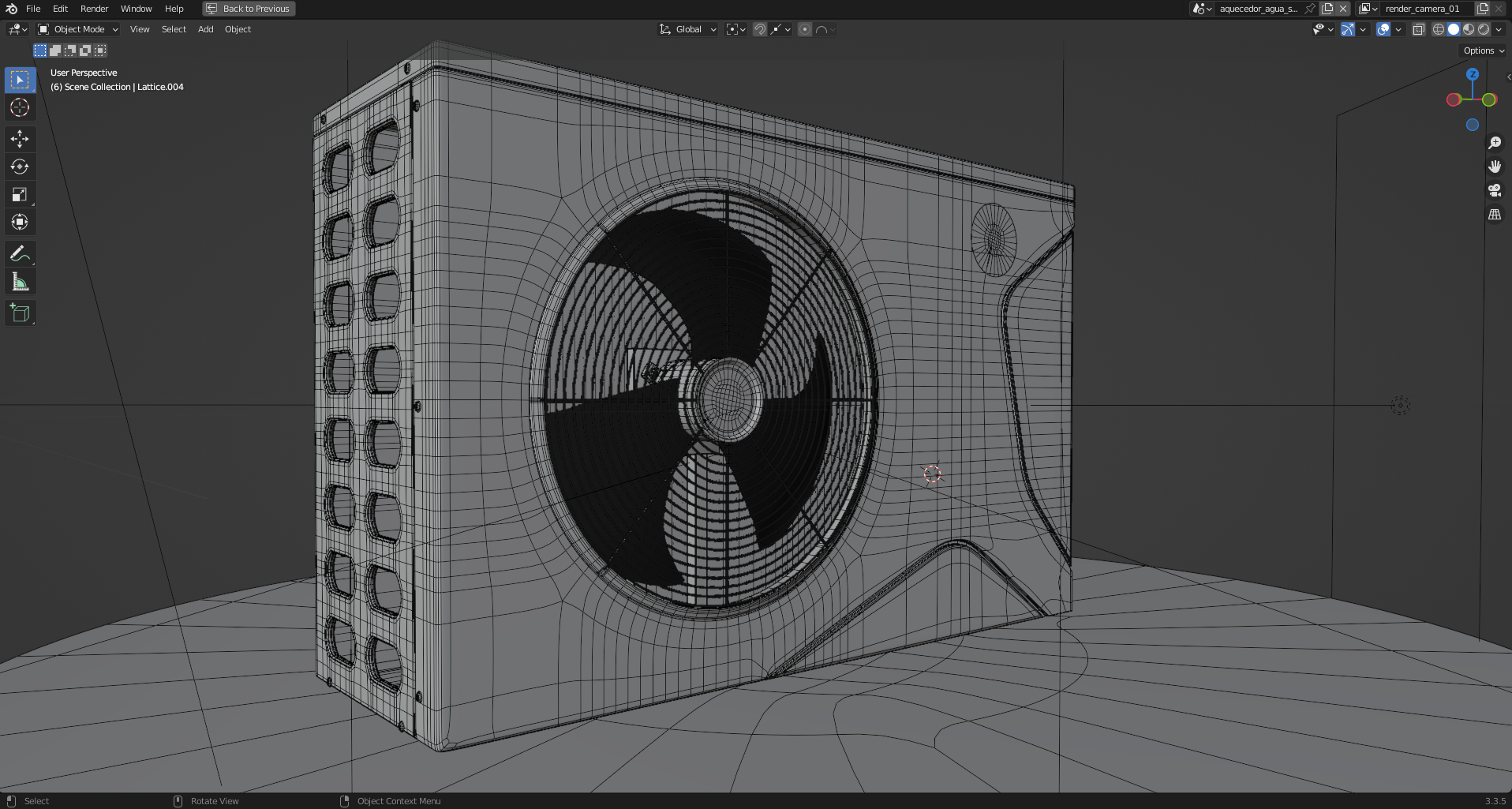Activate the Move tool
1512x809 pixels.
(x=20, y=139)
